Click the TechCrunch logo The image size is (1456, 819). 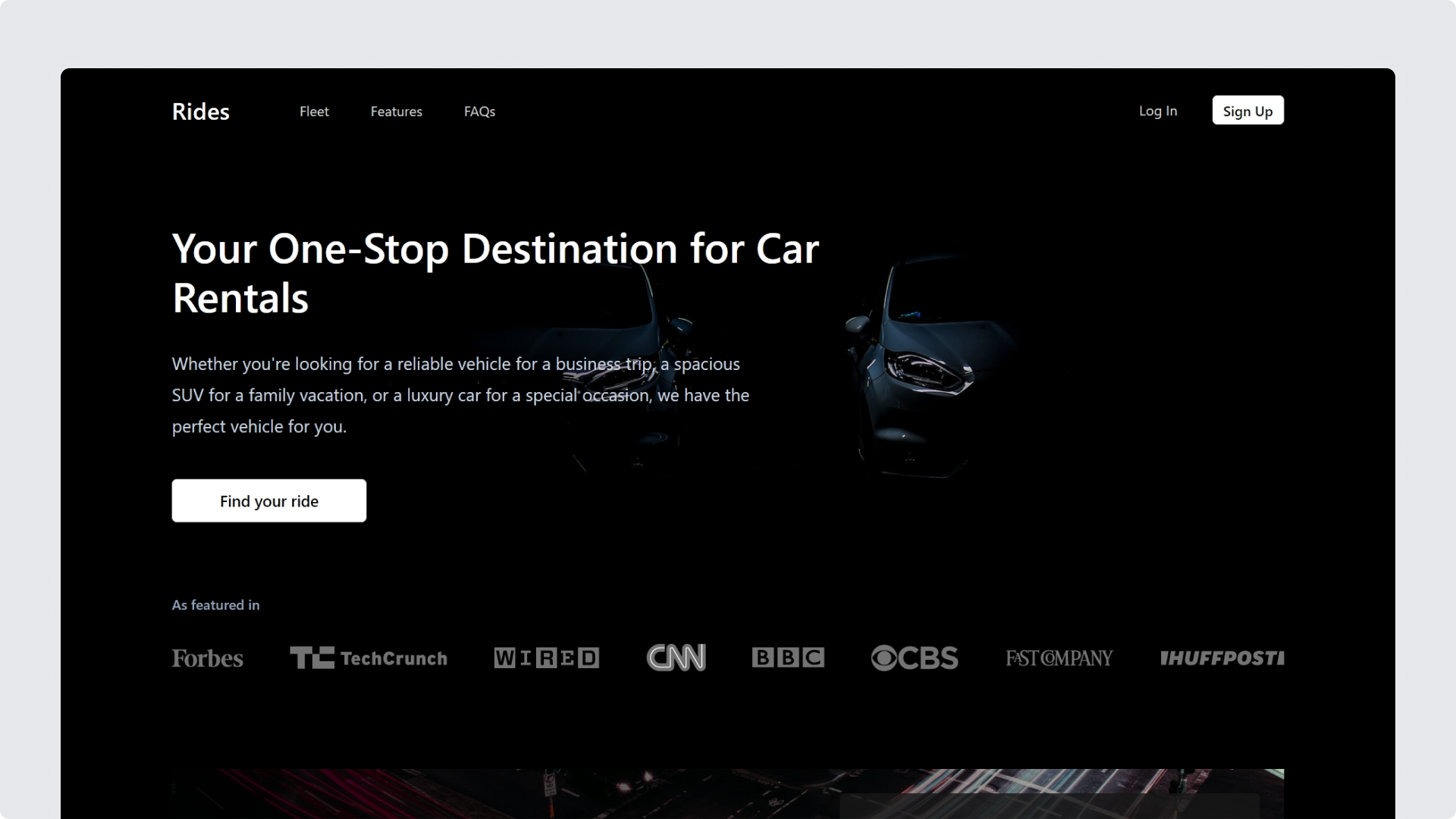pyautogui.click(x=369, y=658)
